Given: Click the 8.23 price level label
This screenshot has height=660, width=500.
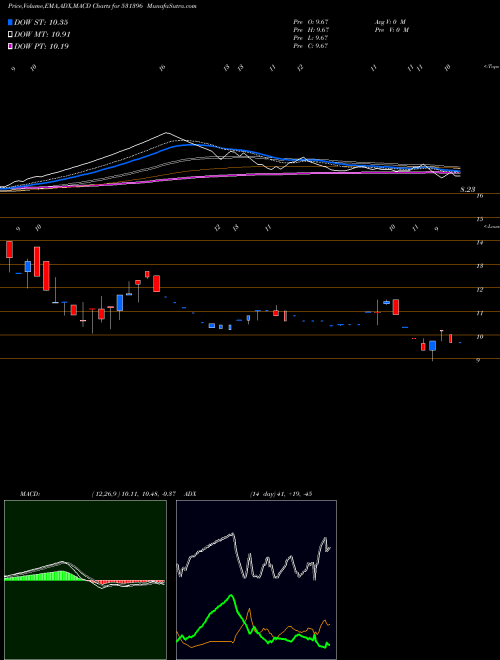Looking at the screenshot, I should coord(467,190).
